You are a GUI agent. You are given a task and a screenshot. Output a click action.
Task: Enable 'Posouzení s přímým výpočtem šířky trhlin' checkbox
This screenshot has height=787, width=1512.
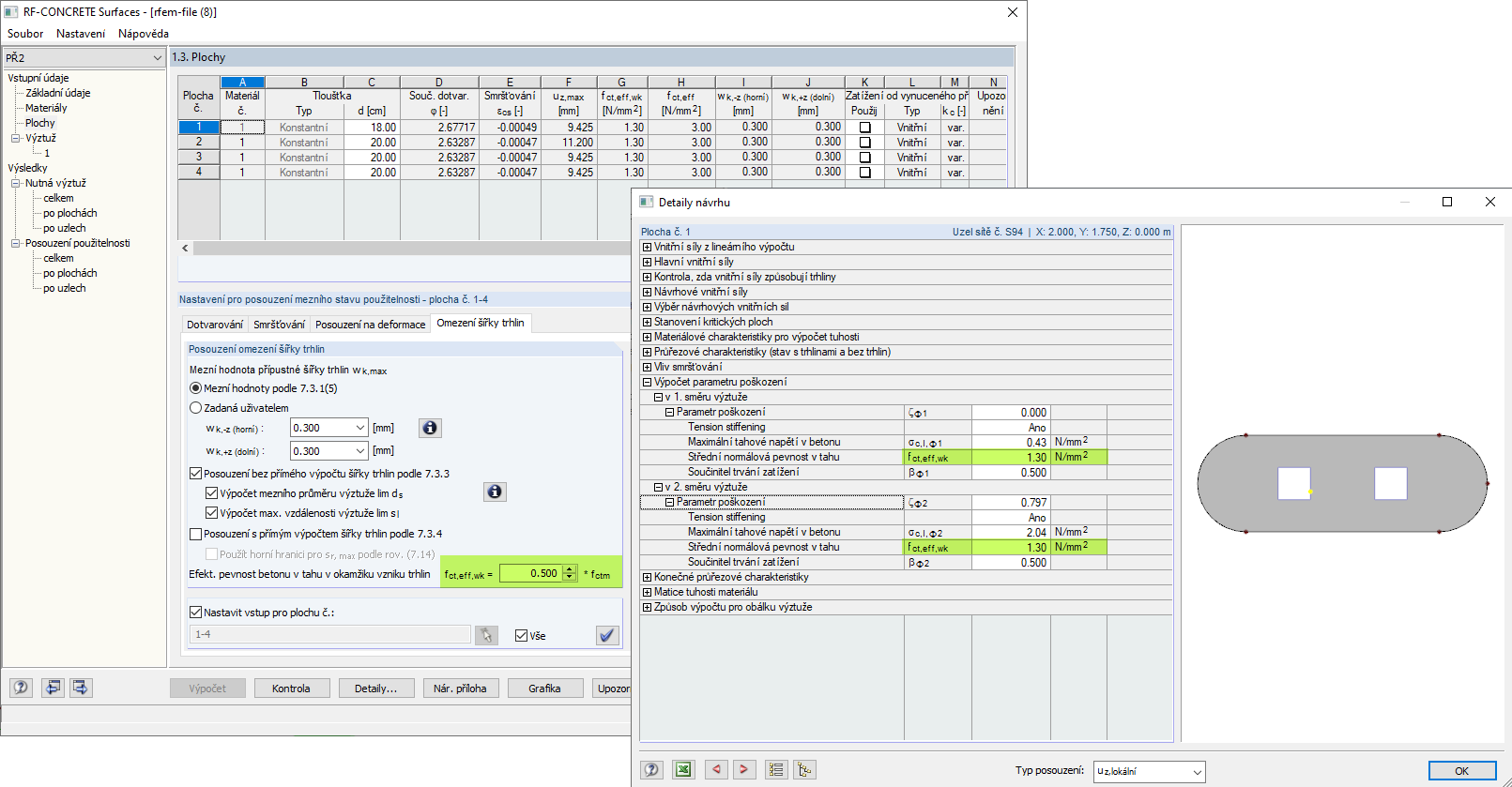(x=196, y=534)
